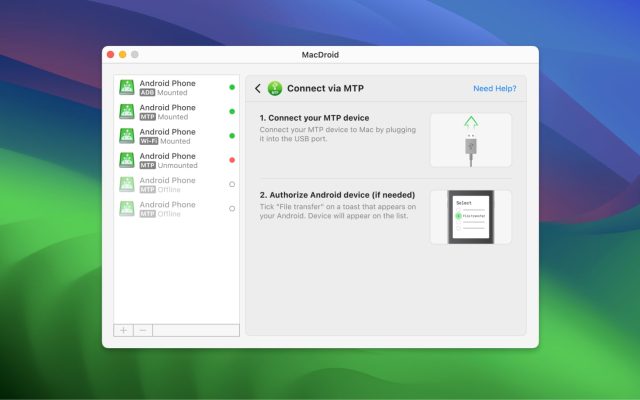Click the MTP Mounted Android Phone device icon
The width and height of the screenshot is (640, 400).
[x=127, y=111]
